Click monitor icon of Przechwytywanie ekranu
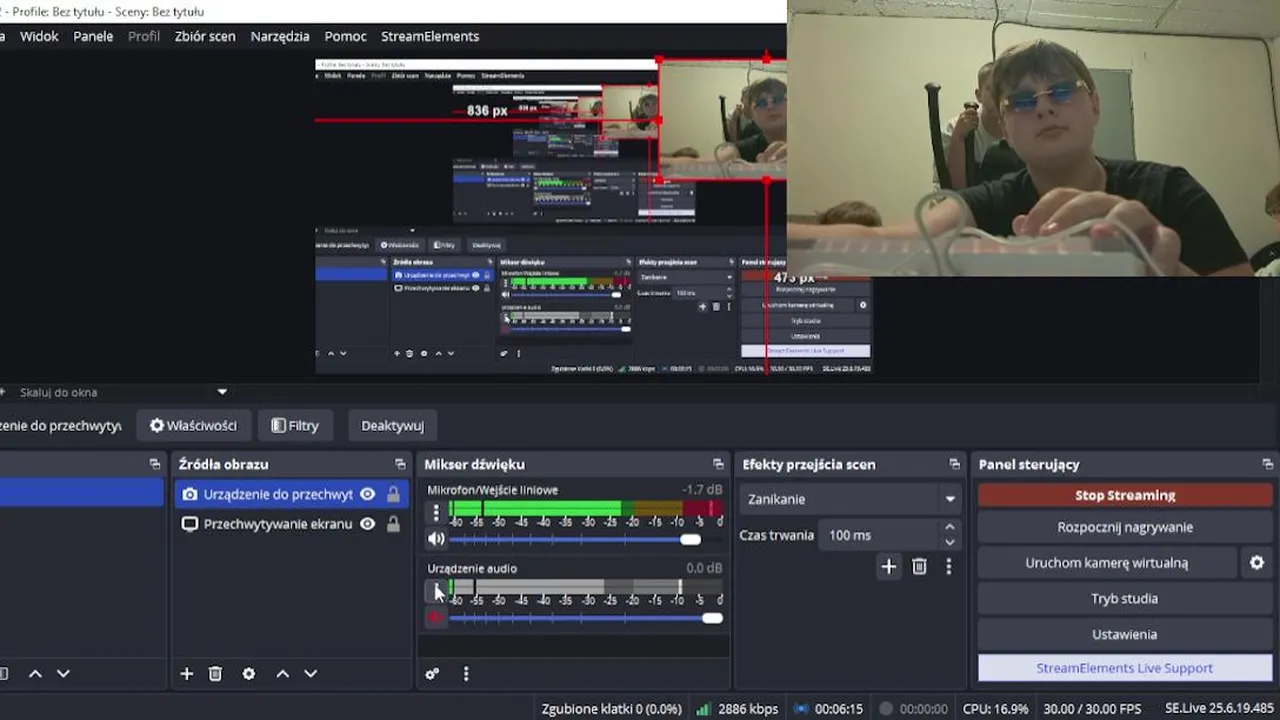 [189, 524]
